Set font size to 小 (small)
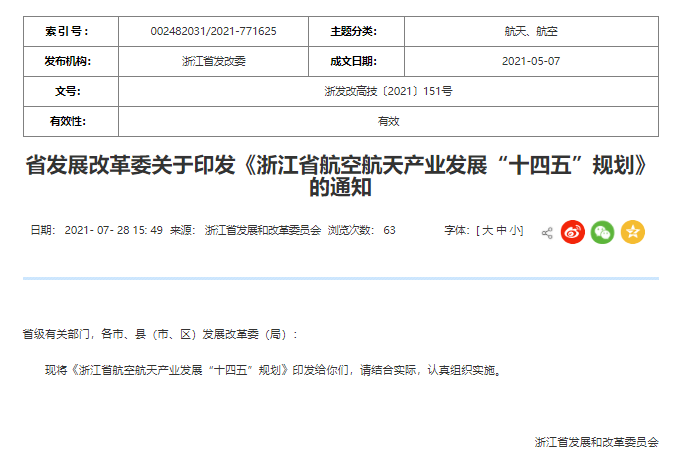Screen dimensions: 680x454 coord(514,231)
